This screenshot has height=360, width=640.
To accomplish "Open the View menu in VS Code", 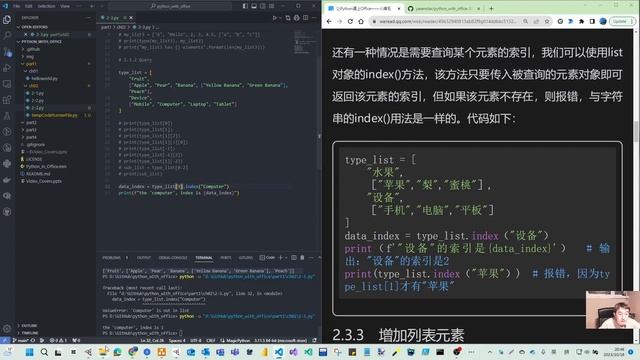I will tap(65, 6).
